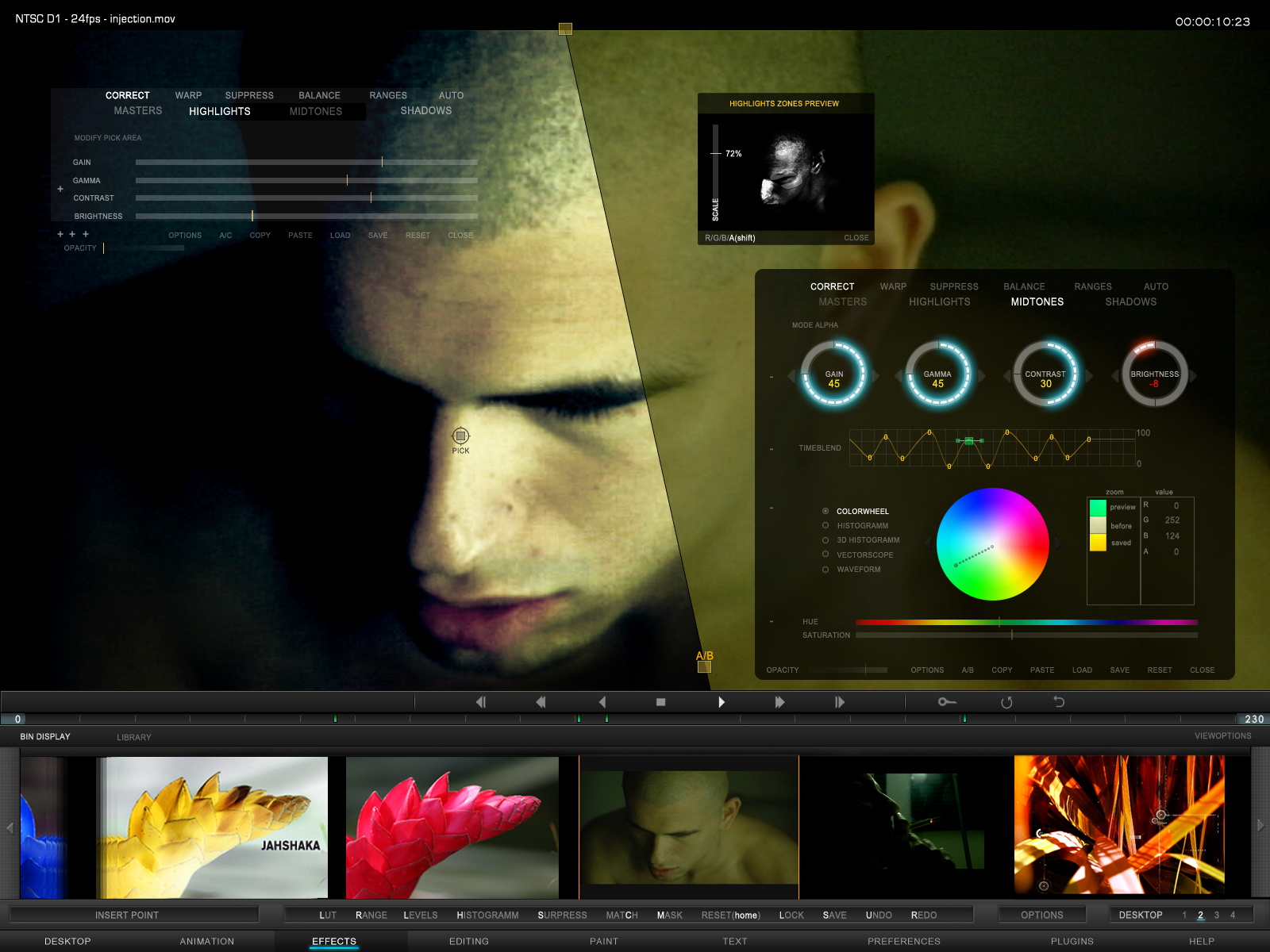Viewport: 1270px width, 952px height.
Task: Click MATCH in the effects toolbar
Action: (622, 916)
